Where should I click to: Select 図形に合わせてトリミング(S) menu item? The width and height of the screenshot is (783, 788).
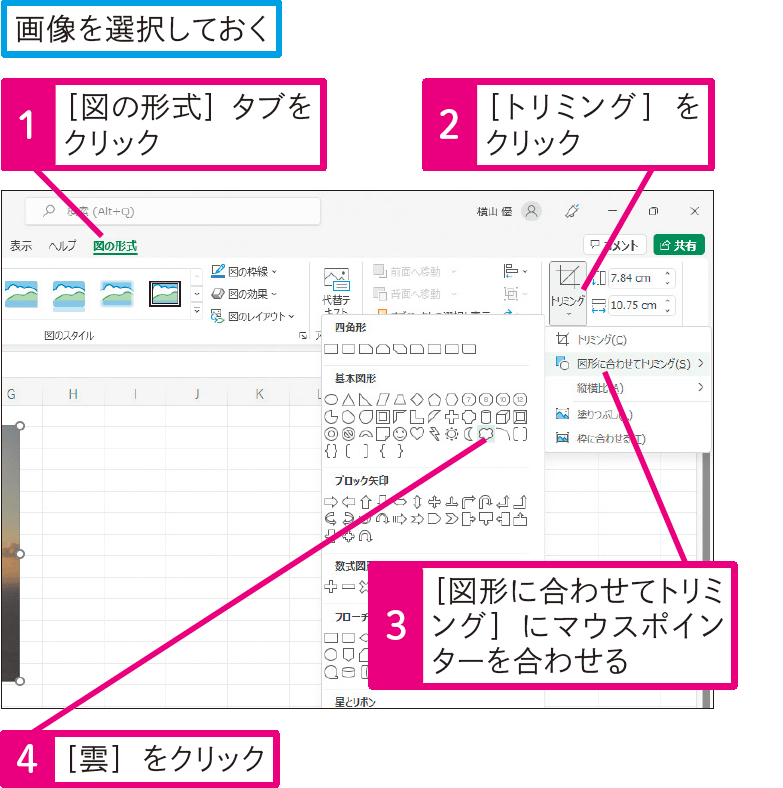point(628,363)
